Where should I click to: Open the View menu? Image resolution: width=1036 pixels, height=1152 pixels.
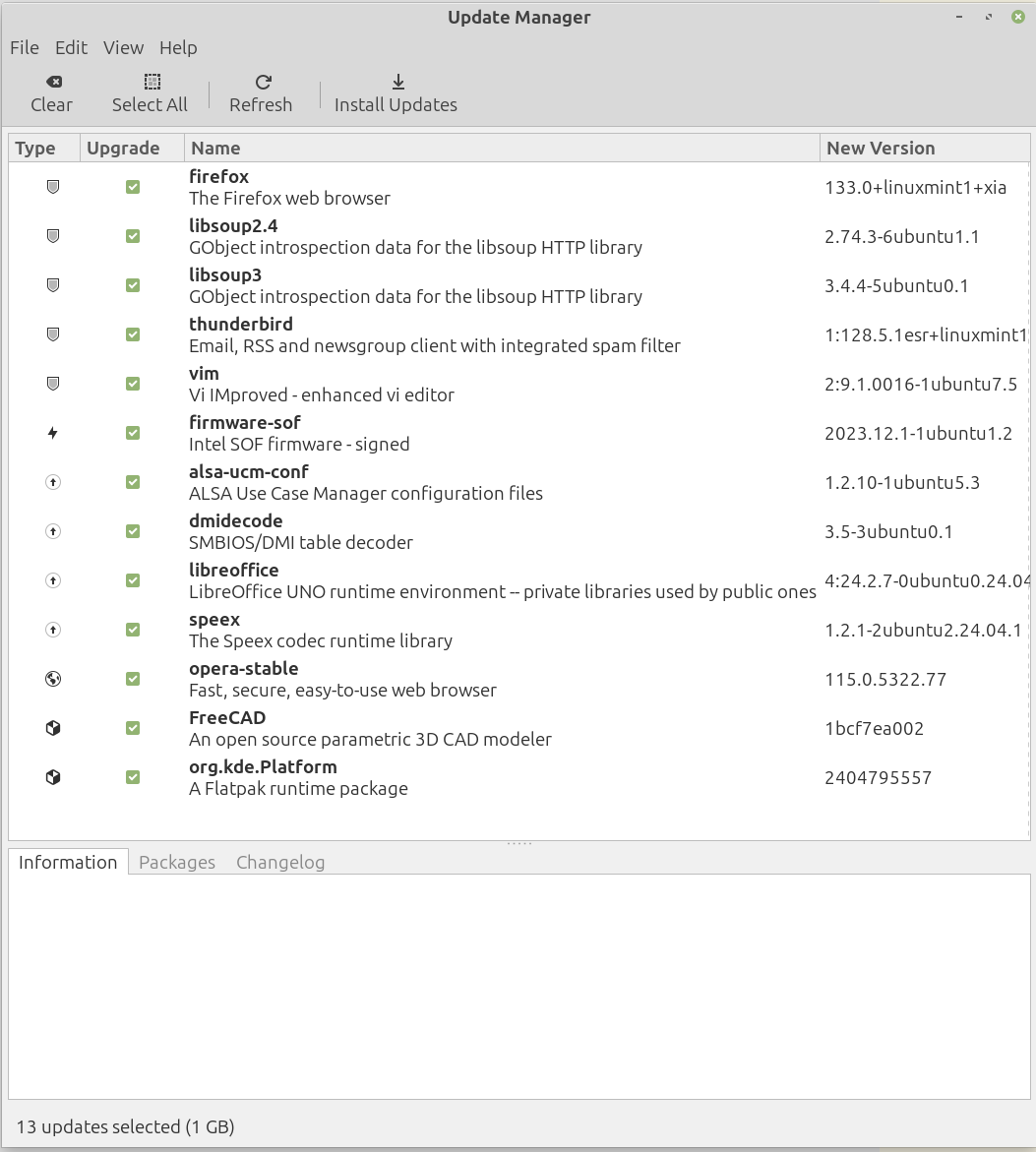[x=123, y=48]
